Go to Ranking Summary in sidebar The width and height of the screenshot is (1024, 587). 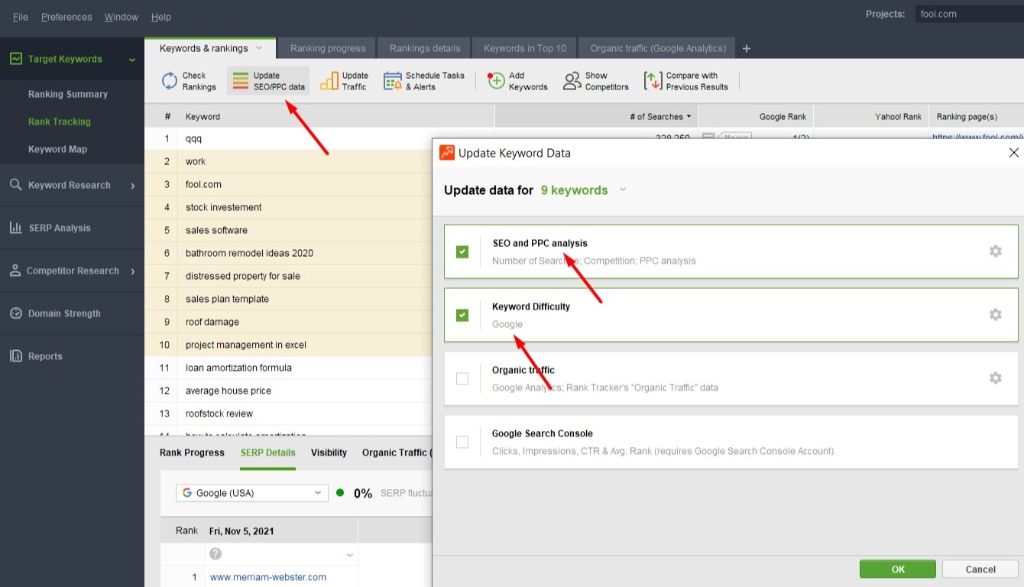click(x=68, y=94)
